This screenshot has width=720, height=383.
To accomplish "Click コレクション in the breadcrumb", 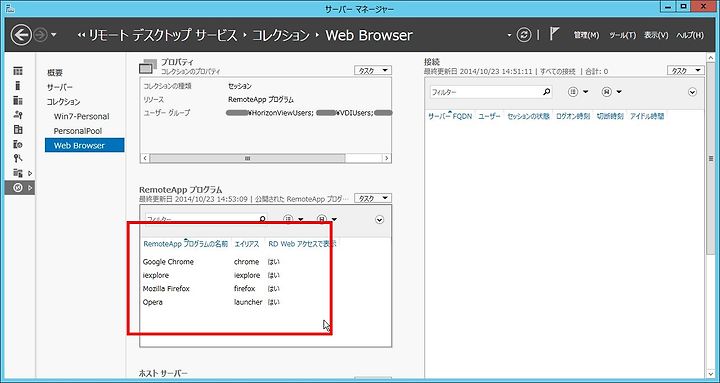I will pos(281,35).
